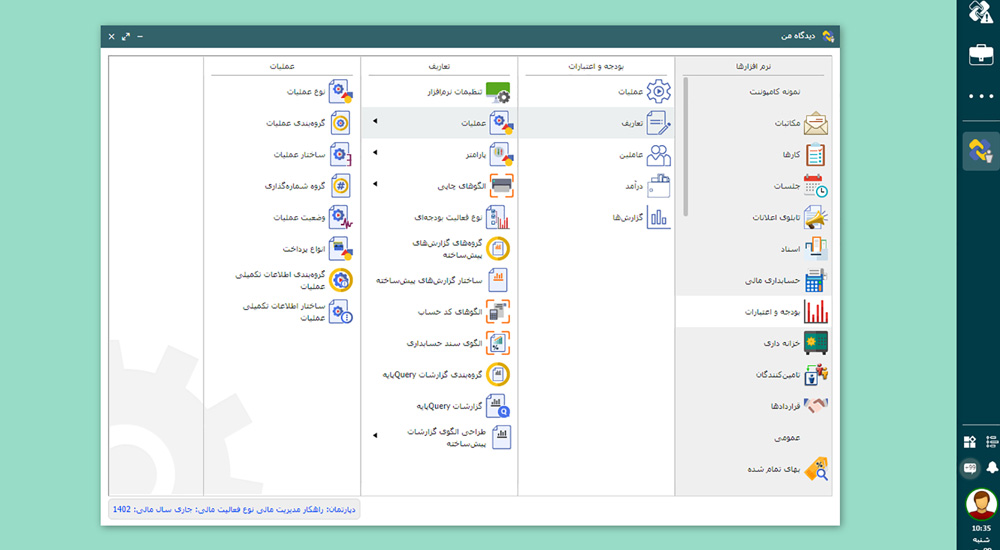
Task: Expand the arrow beside الگوهای چاپی
Action: tap(375, 184)
